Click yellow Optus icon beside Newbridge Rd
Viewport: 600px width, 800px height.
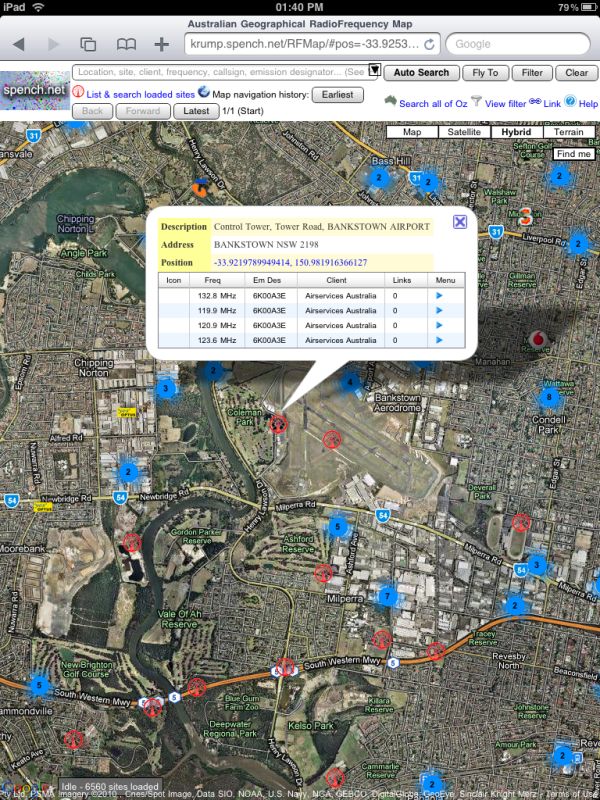(x=43, y=507)
